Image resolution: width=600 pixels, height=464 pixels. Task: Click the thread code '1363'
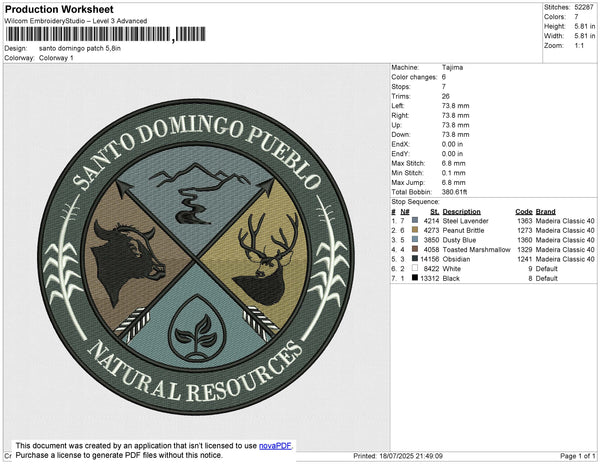tap(525, 221)
